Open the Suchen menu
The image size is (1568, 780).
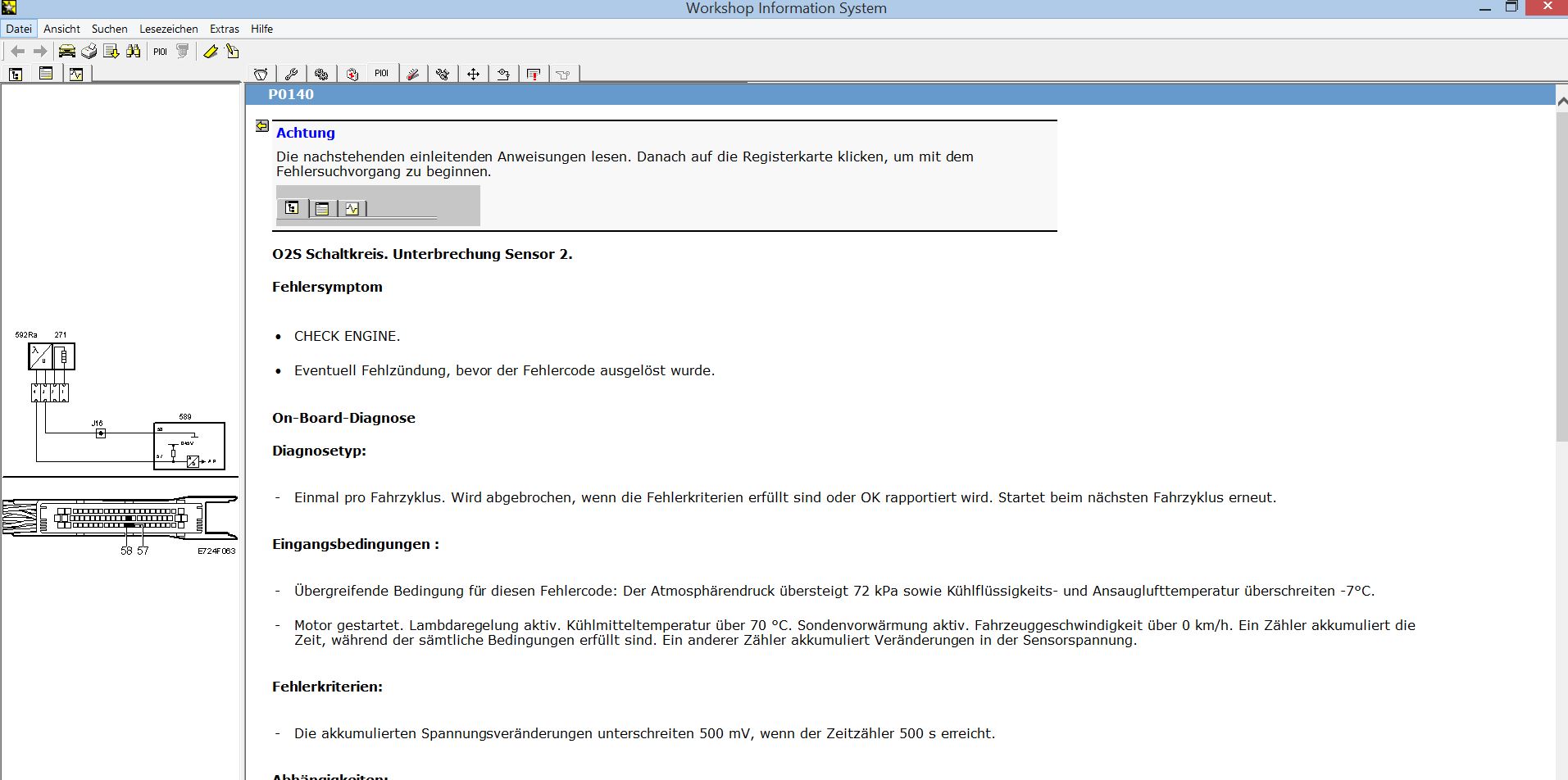click(x=110, y=29)
